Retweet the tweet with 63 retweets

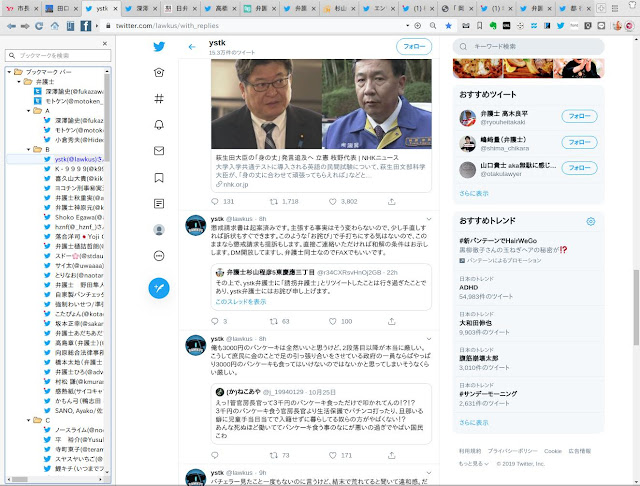click(x=274, y=321)
